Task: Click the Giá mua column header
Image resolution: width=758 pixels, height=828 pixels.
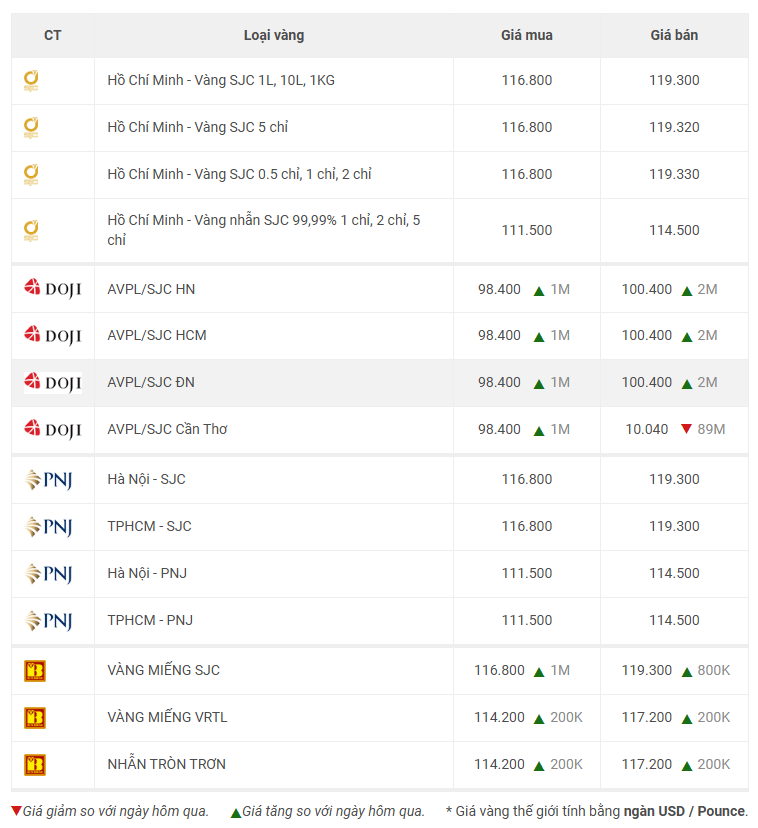Action: (x=527, y=35)
